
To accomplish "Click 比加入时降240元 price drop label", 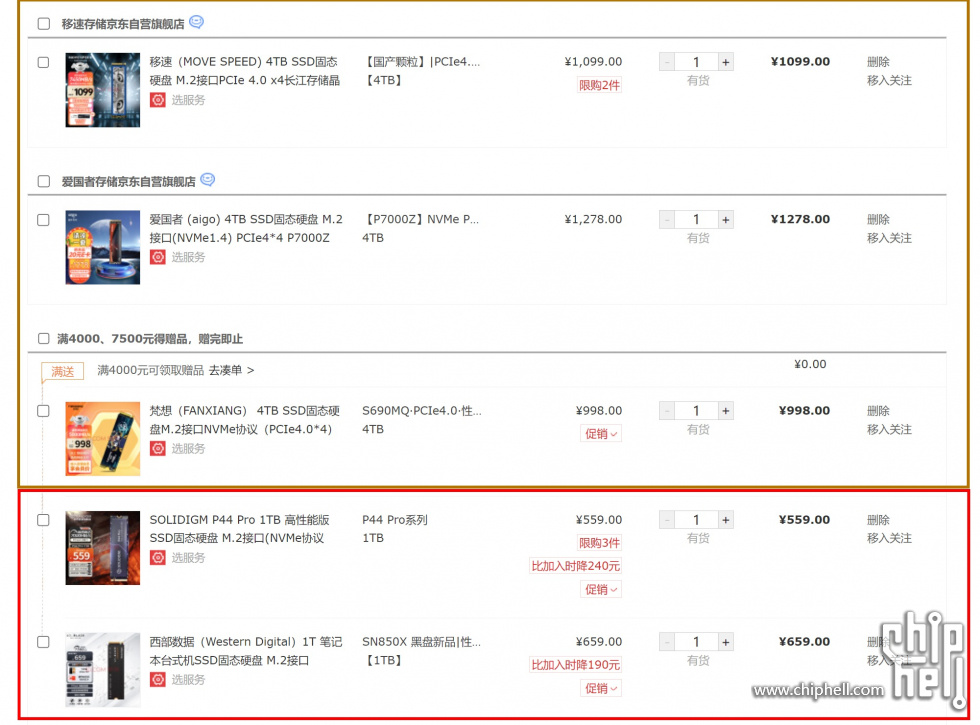I will point(575,566).
